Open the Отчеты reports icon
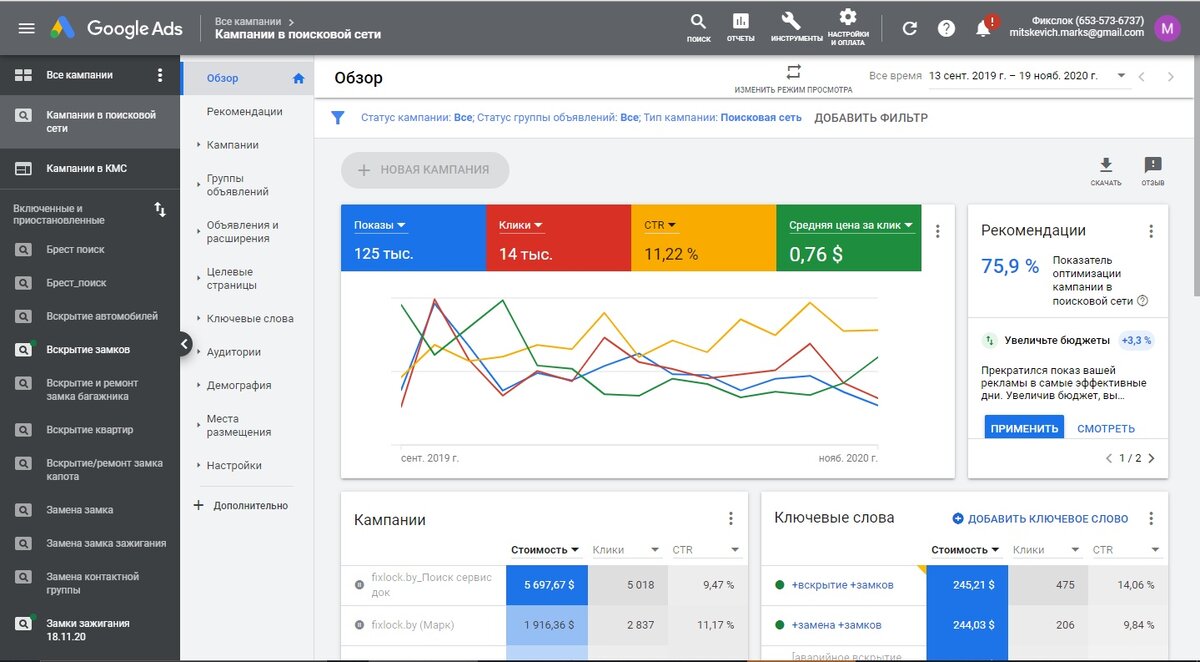Viewport: 1200px width, 662px height. click(x=741, y=27)
